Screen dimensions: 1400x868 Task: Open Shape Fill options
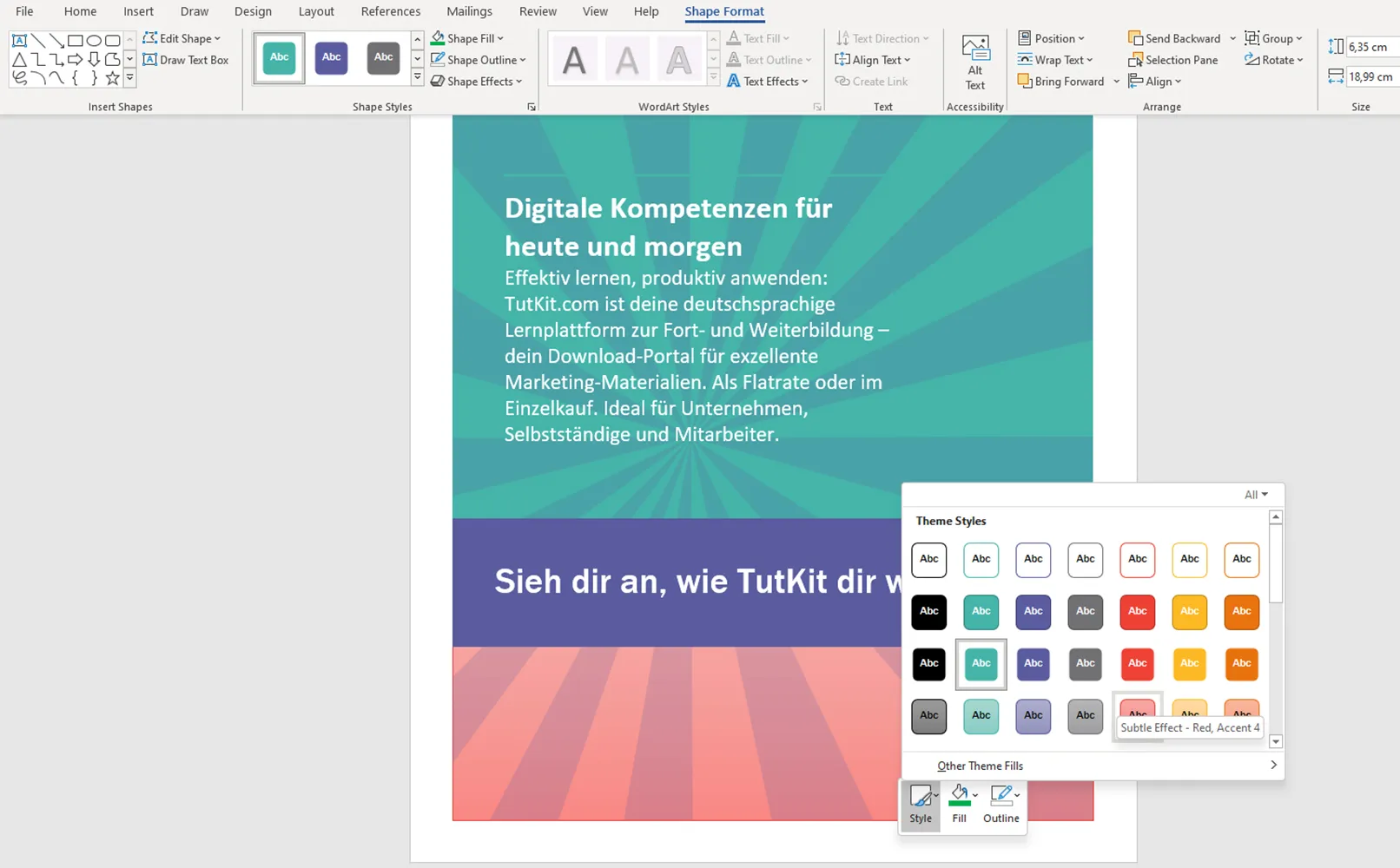tap(467, 38)
